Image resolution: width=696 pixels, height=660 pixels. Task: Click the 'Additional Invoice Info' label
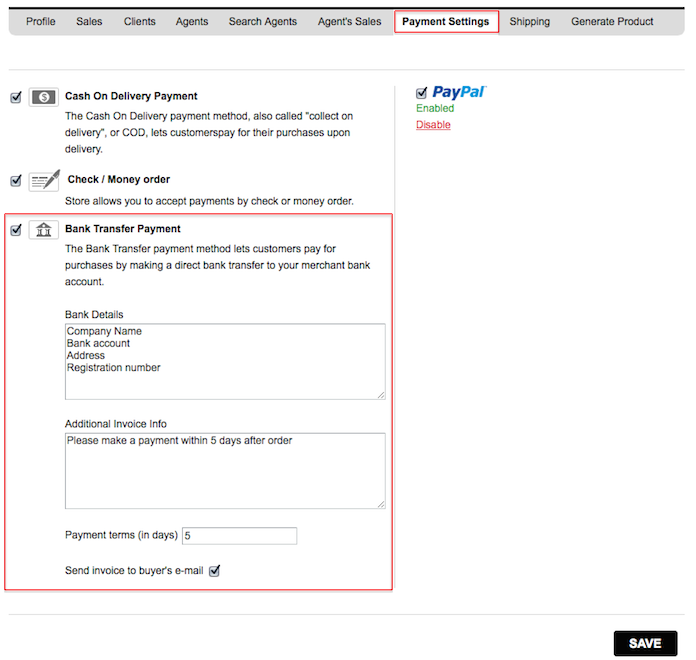coord(116,424)
